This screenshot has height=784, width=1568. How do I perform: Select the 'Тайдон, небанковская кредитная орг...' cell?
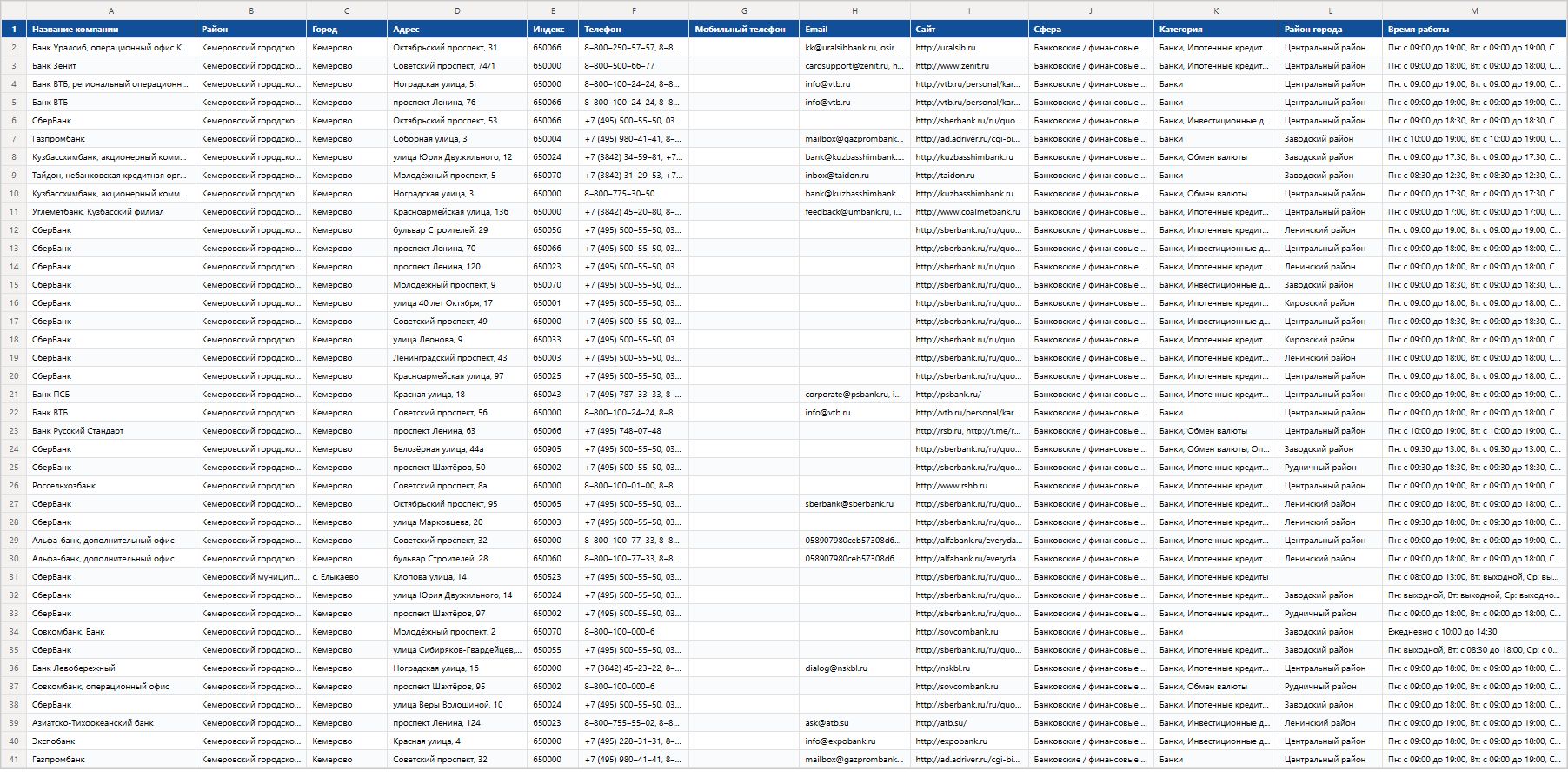click(111, 176)
